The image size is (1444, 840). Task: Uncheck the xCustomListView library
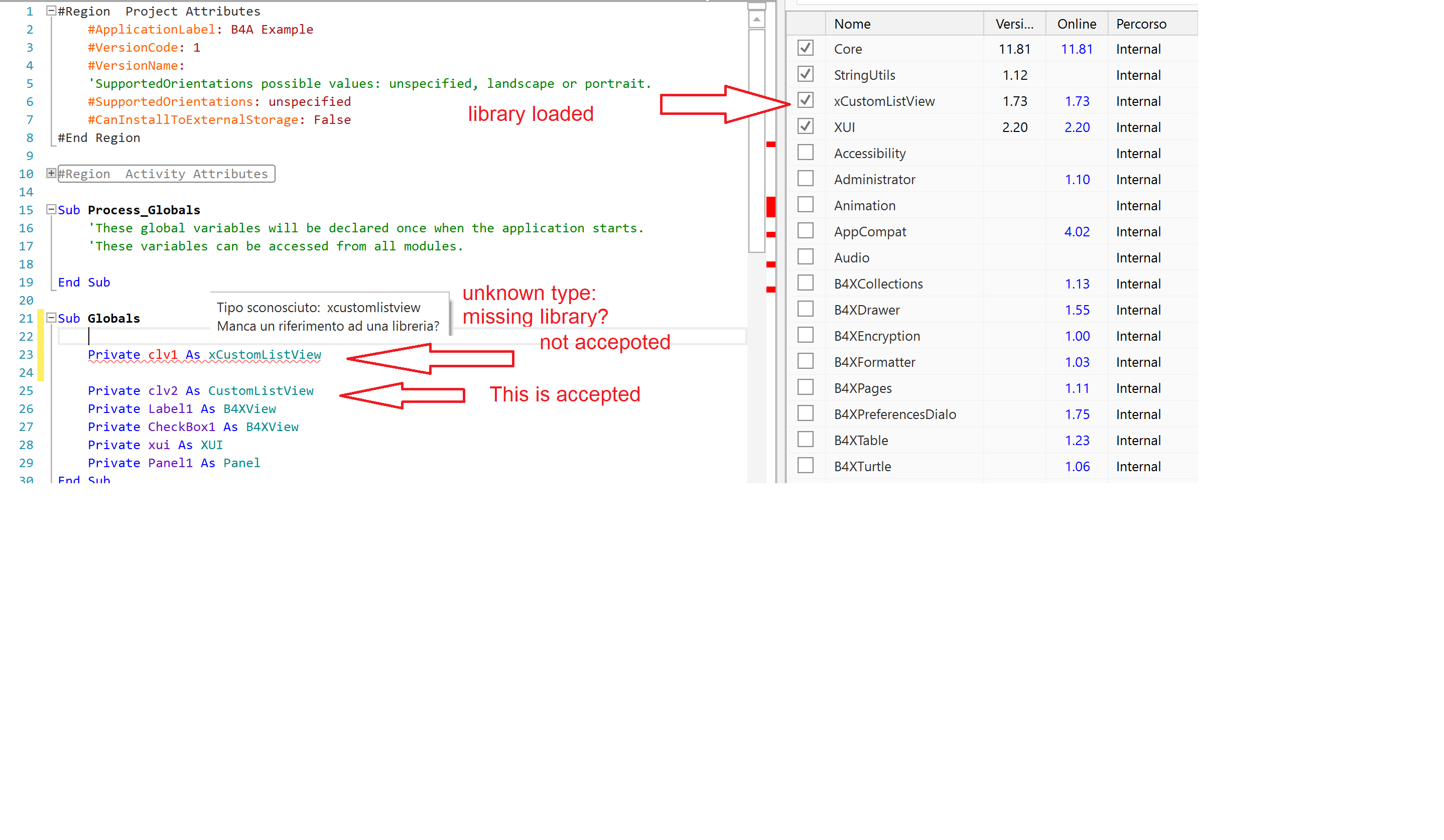coord(805,100)
